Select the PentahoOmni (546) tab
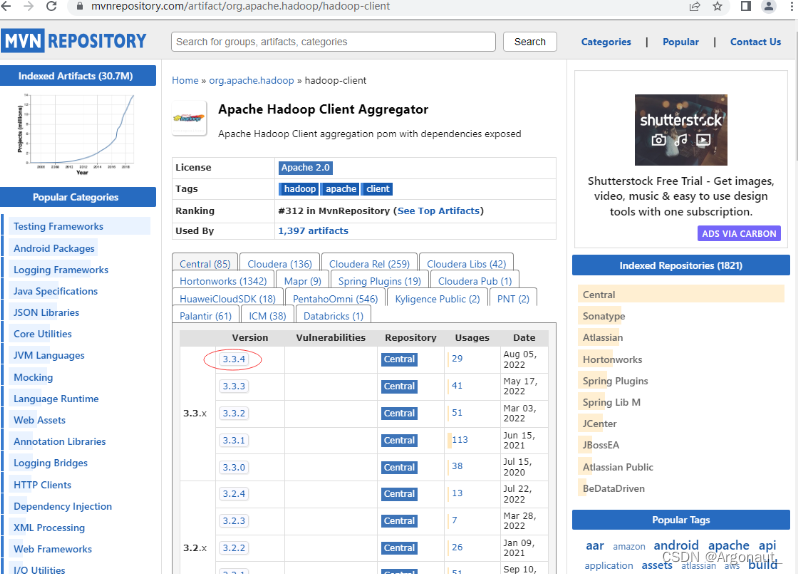The height and width of the screenshot is (574, 798). pos(335,299)
